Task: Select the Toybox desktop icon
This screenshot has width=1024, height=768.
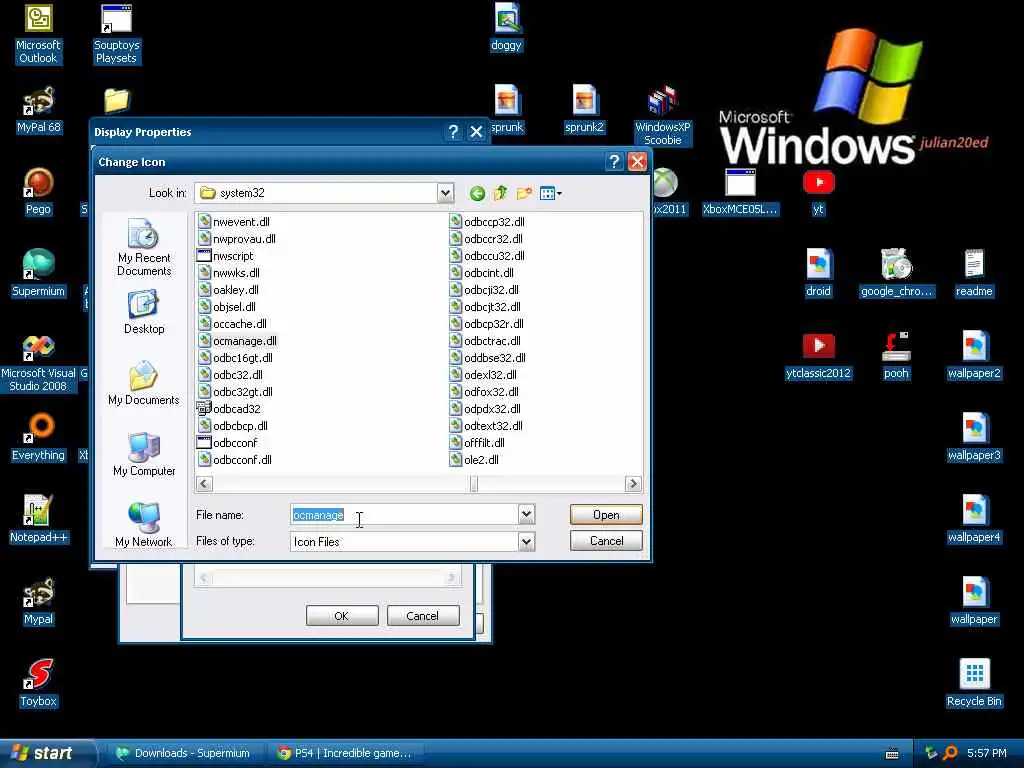Action: (38, 683)
